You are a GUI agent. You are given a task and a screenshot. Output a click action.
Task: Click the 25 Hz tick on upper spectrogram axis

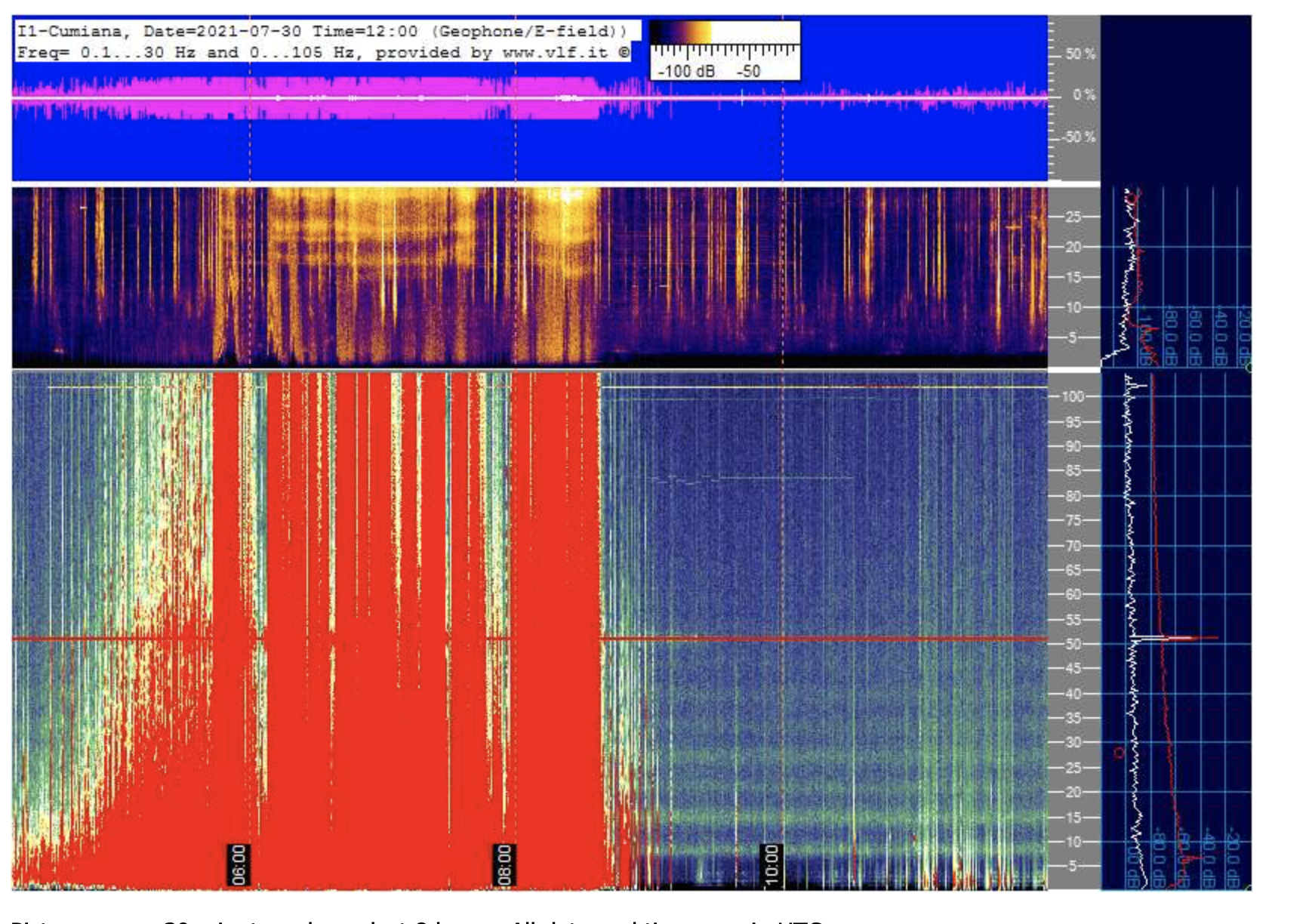pos(1073,217)
